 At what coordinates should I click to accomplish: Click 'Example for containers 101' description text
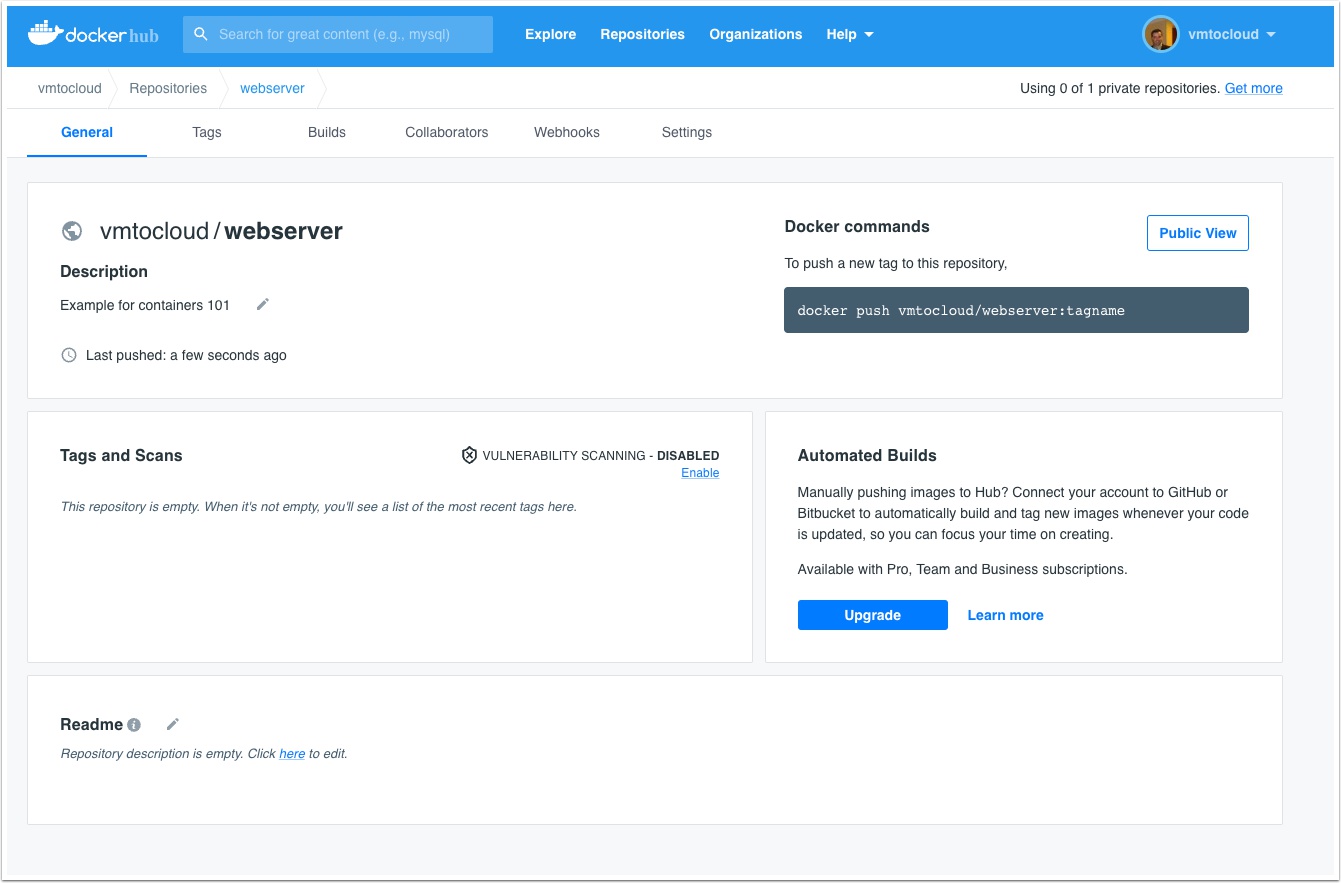click(x=145, y=305)
